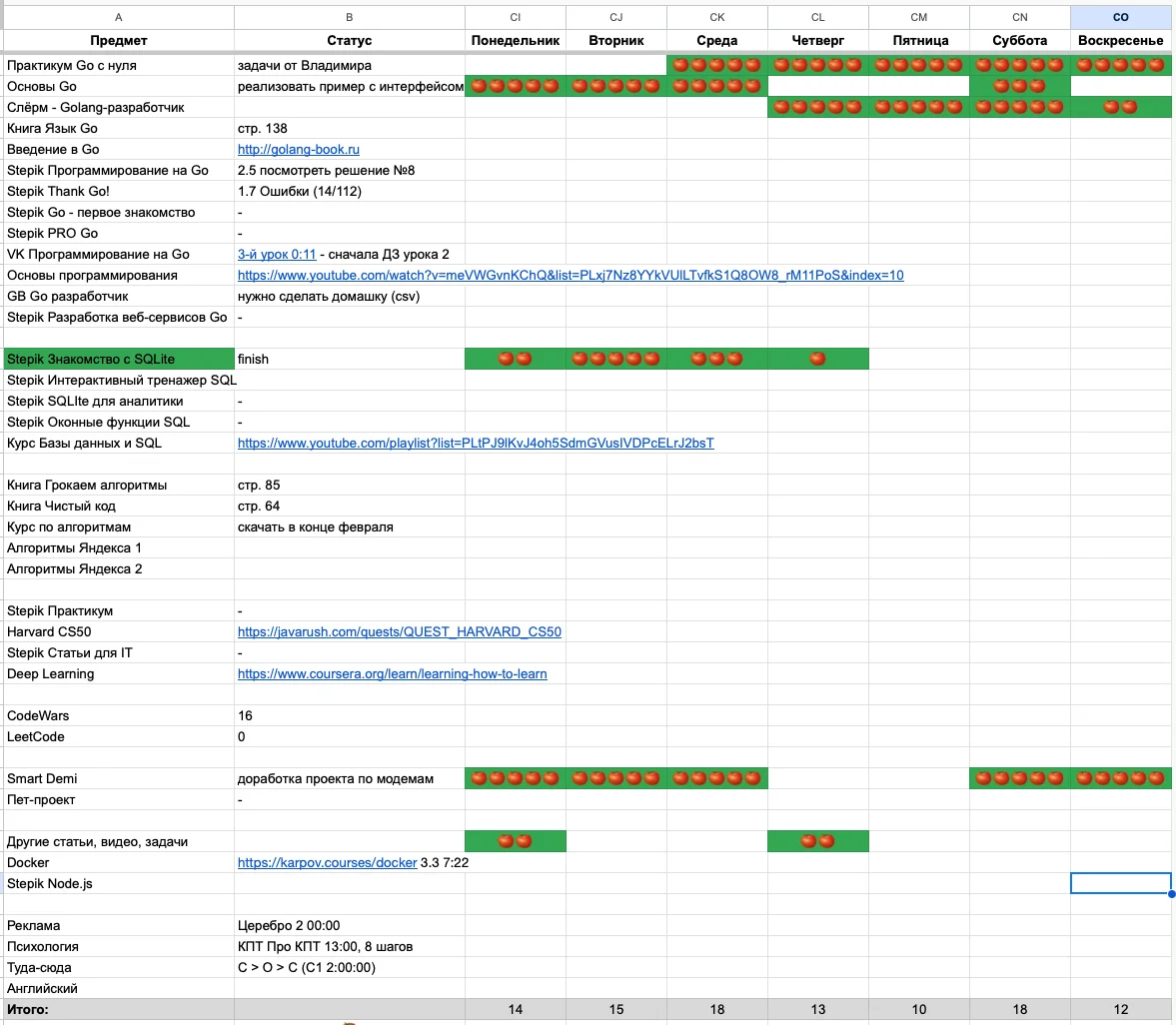The height and width of the screenshot is (1025, 1176).
Task: Click Практикум Go с нуля Среда tomatoes
Action: (x=716, y=65)
